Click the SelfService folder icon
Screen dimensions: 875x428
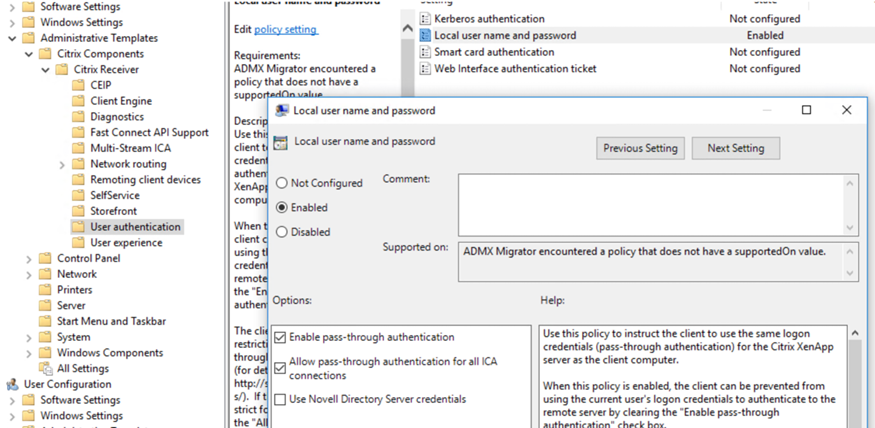[78, 195]
